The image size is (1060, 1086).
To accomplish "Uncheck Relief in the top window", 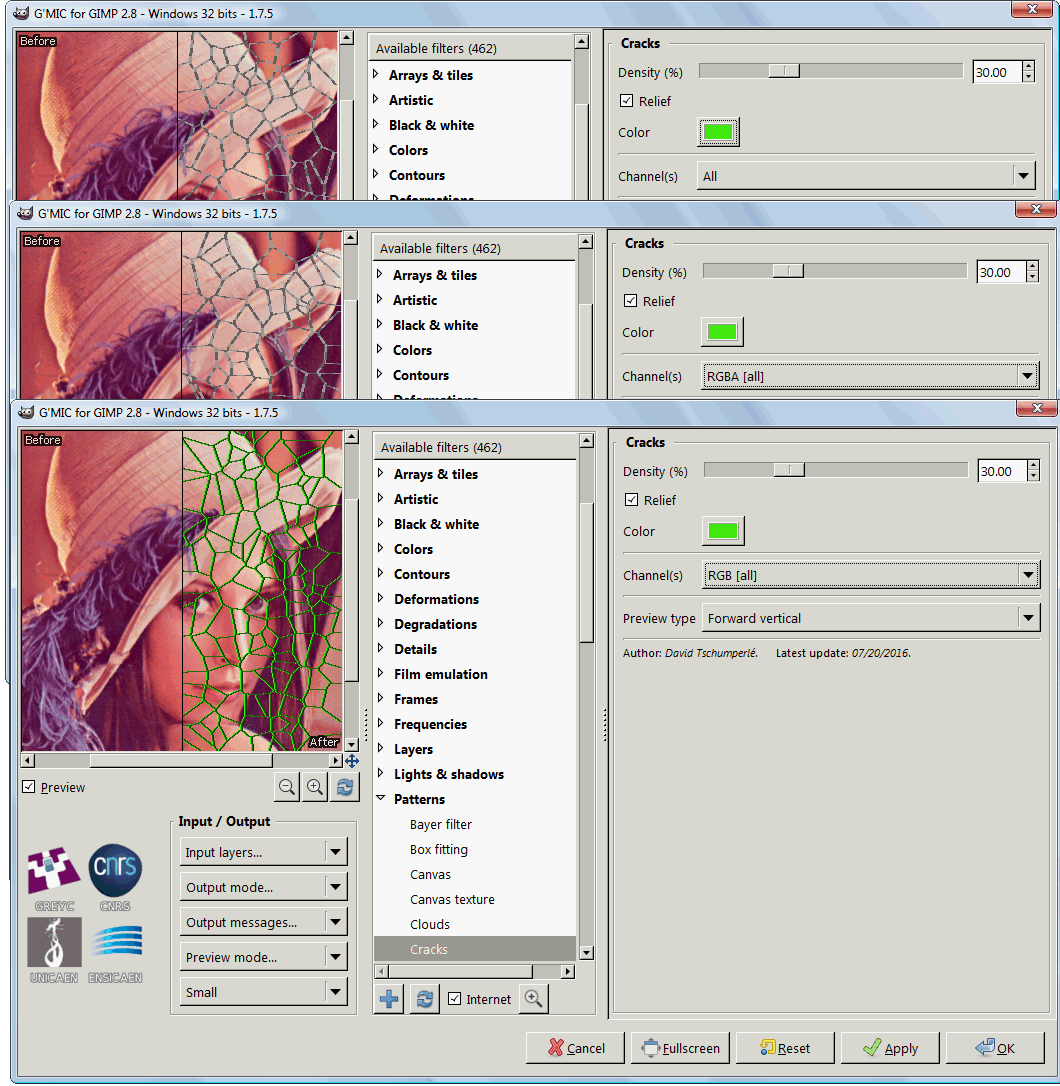I will [x=626, y=100].
